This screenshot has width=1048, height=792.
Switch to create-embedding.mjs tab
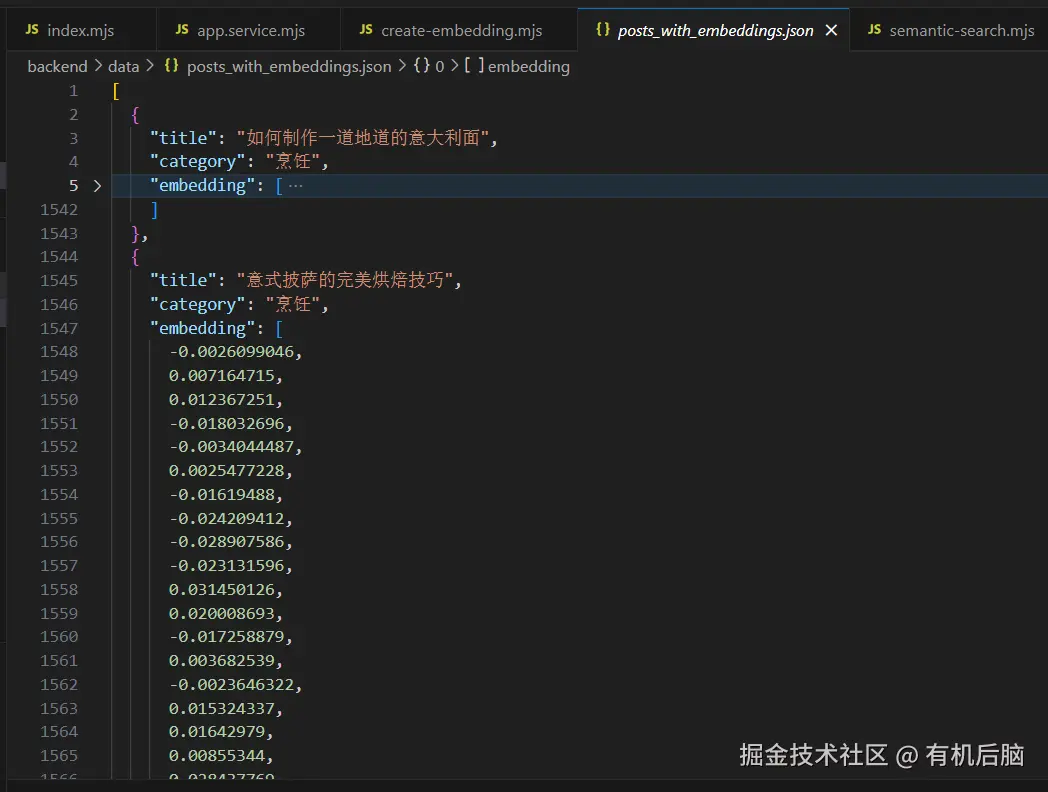(x=459, y=30)
